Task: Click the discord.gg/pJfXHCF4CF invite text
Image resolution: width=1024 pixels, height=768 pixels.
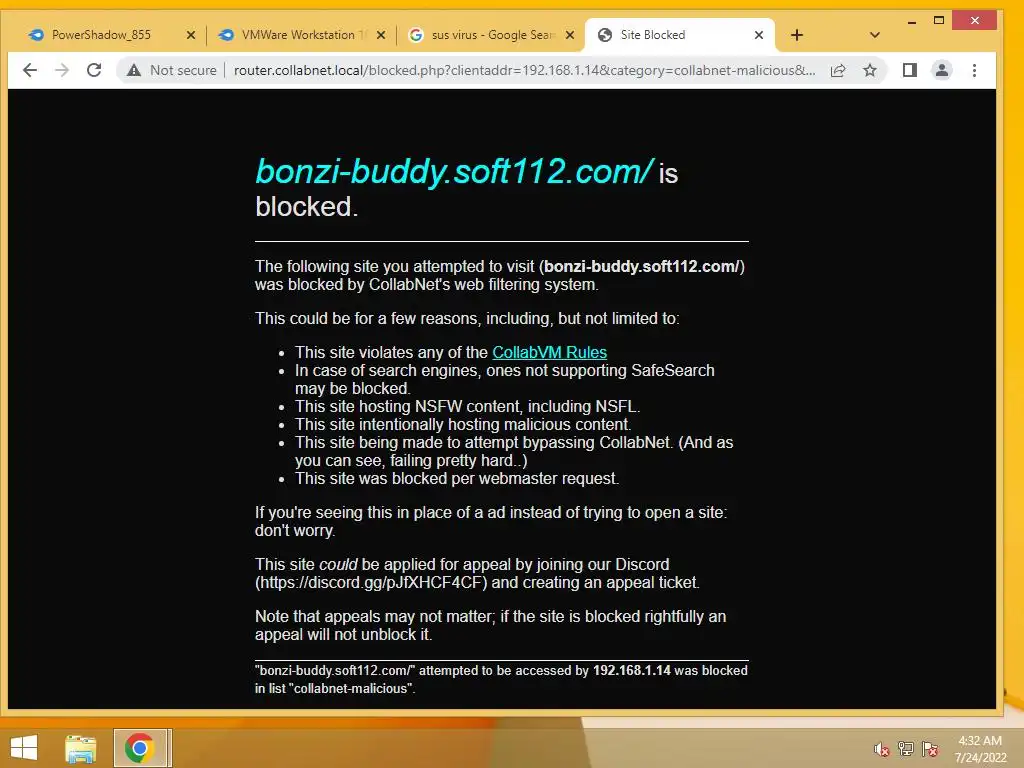Action: [x=371, y=583]
